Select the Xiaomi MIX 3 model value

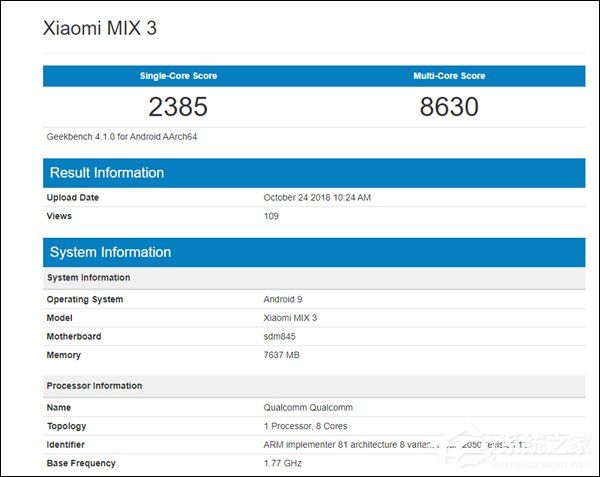[x=290, y=318]
